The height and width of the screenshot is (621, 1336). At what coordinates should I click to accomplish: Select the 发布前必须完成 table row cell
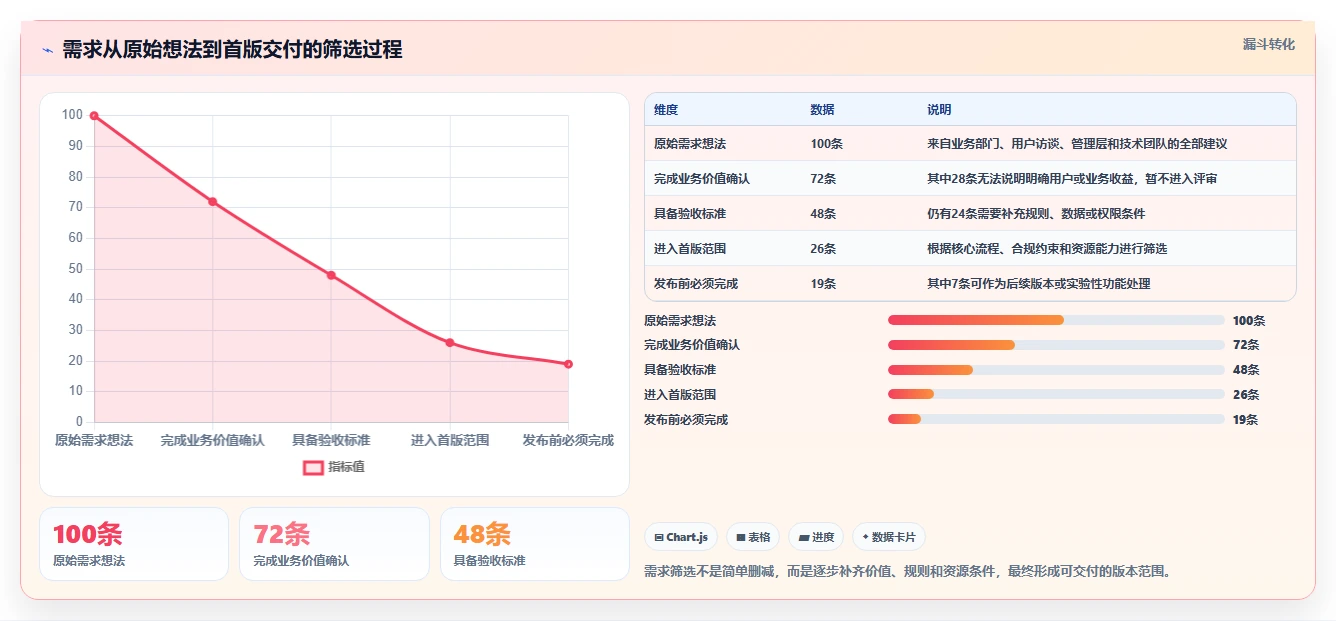point(696,284)
